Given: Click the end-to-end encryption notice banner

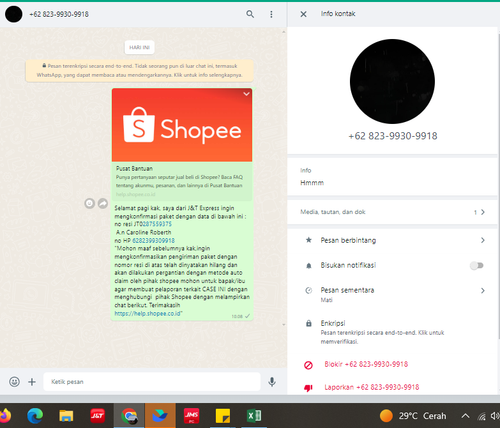Looking at the screenshot, I should tap(139, 70).
